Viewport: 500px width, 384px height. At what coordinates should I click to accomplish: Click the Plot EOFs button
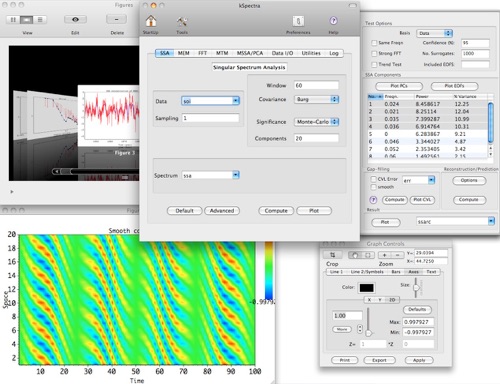click(x=454, y=86)
